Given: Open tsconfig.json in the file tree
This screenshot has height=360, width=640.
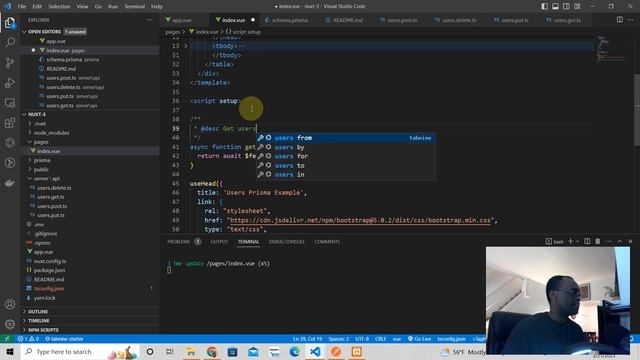Looking at the screenshot, I should (x=49, y=289).
